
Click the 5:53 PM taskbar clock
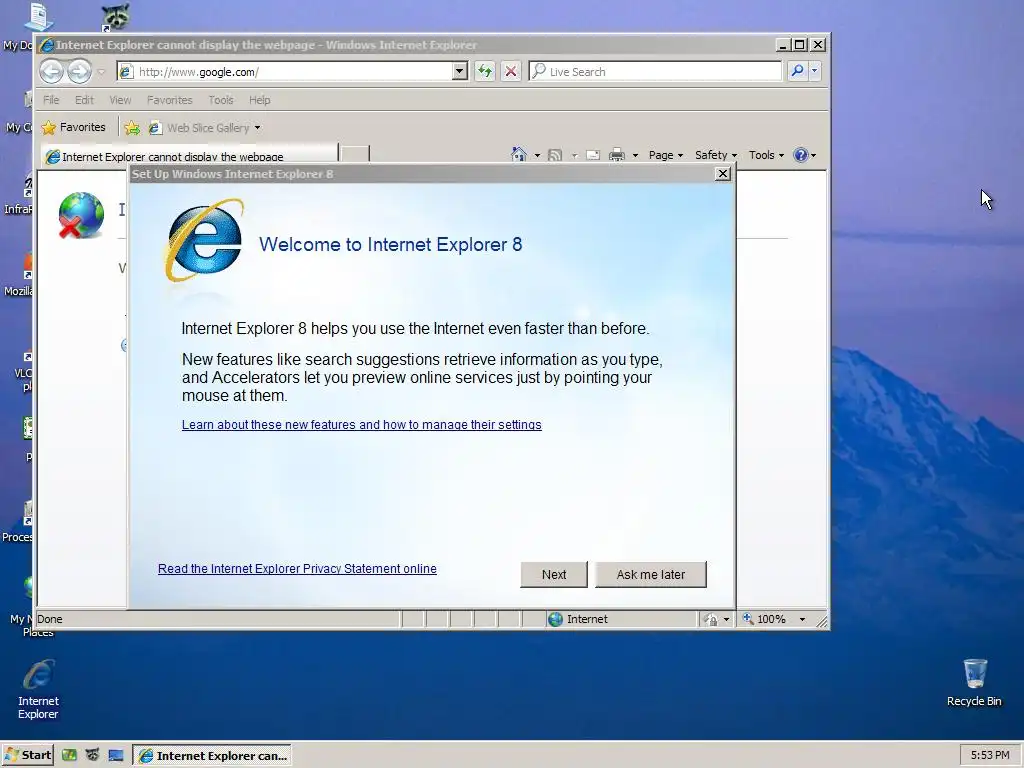coord(989,755)
